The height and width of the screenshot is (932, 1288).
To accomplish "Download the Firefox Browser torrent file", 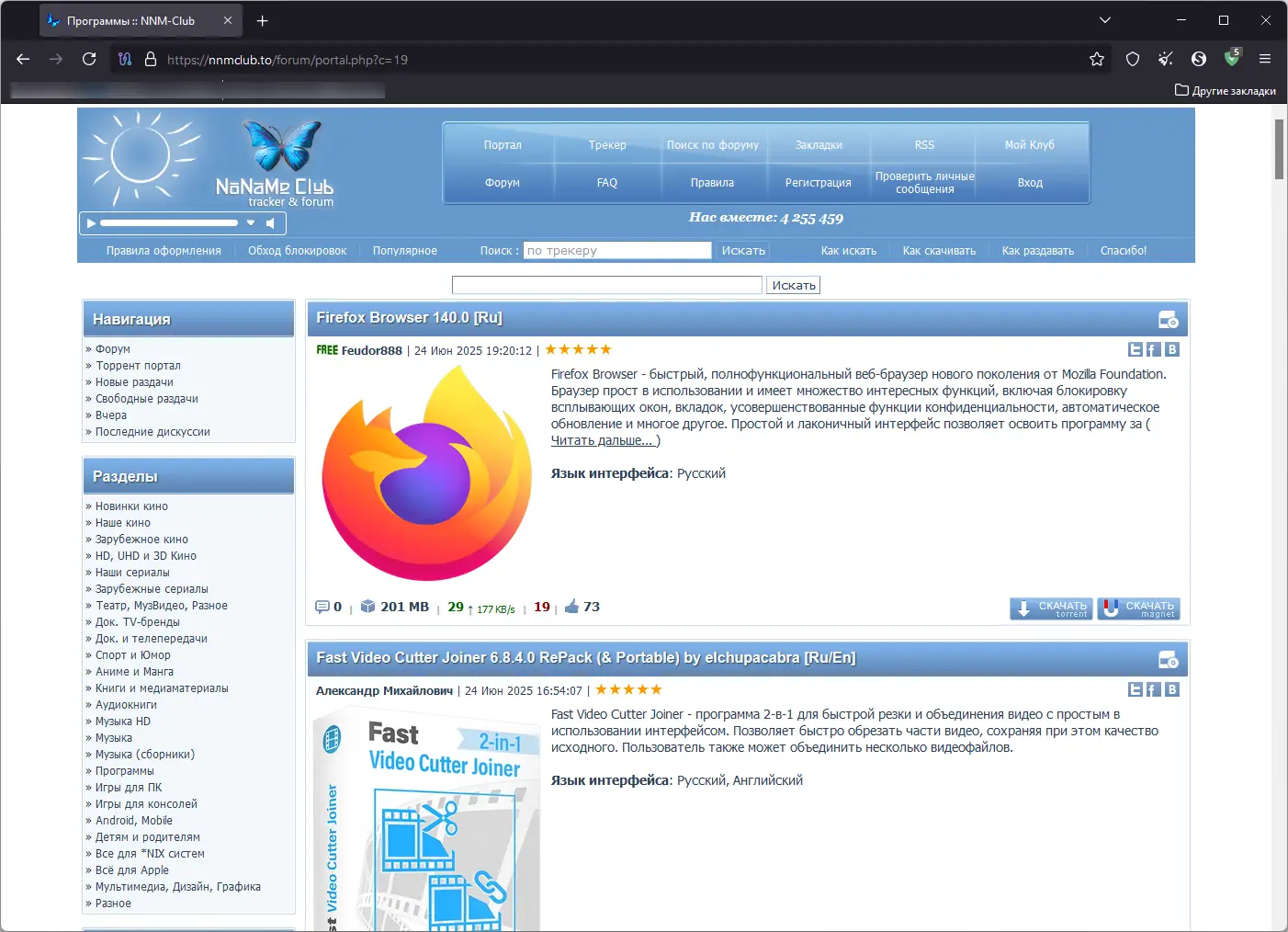I will (x=1051, y=608).
